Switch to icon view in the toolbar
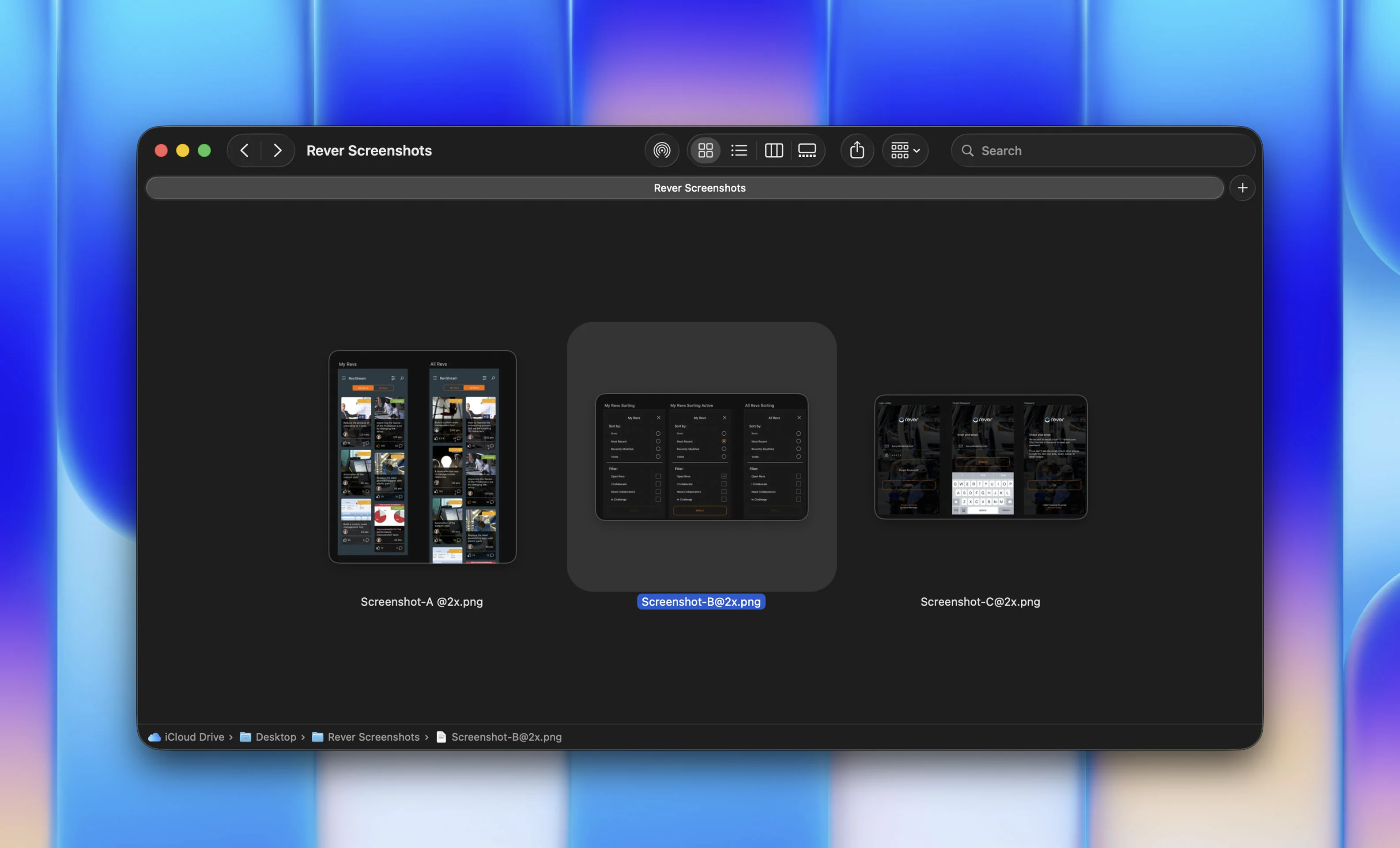Viewport: 1400px width, 848px height. tap(705, 150)
